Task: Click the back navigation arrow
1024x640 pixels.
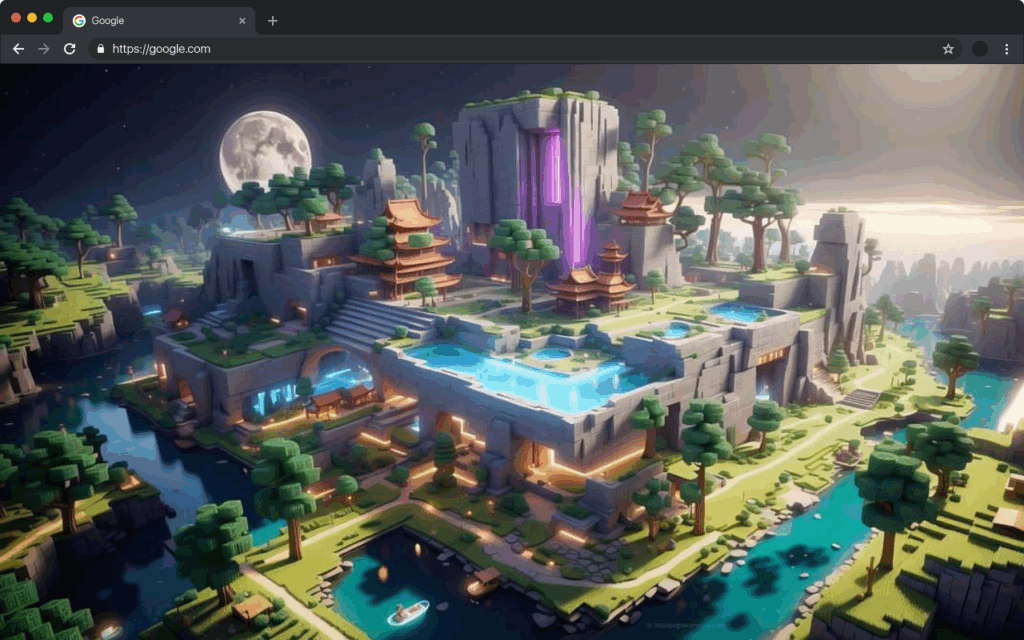Action: 18,48
